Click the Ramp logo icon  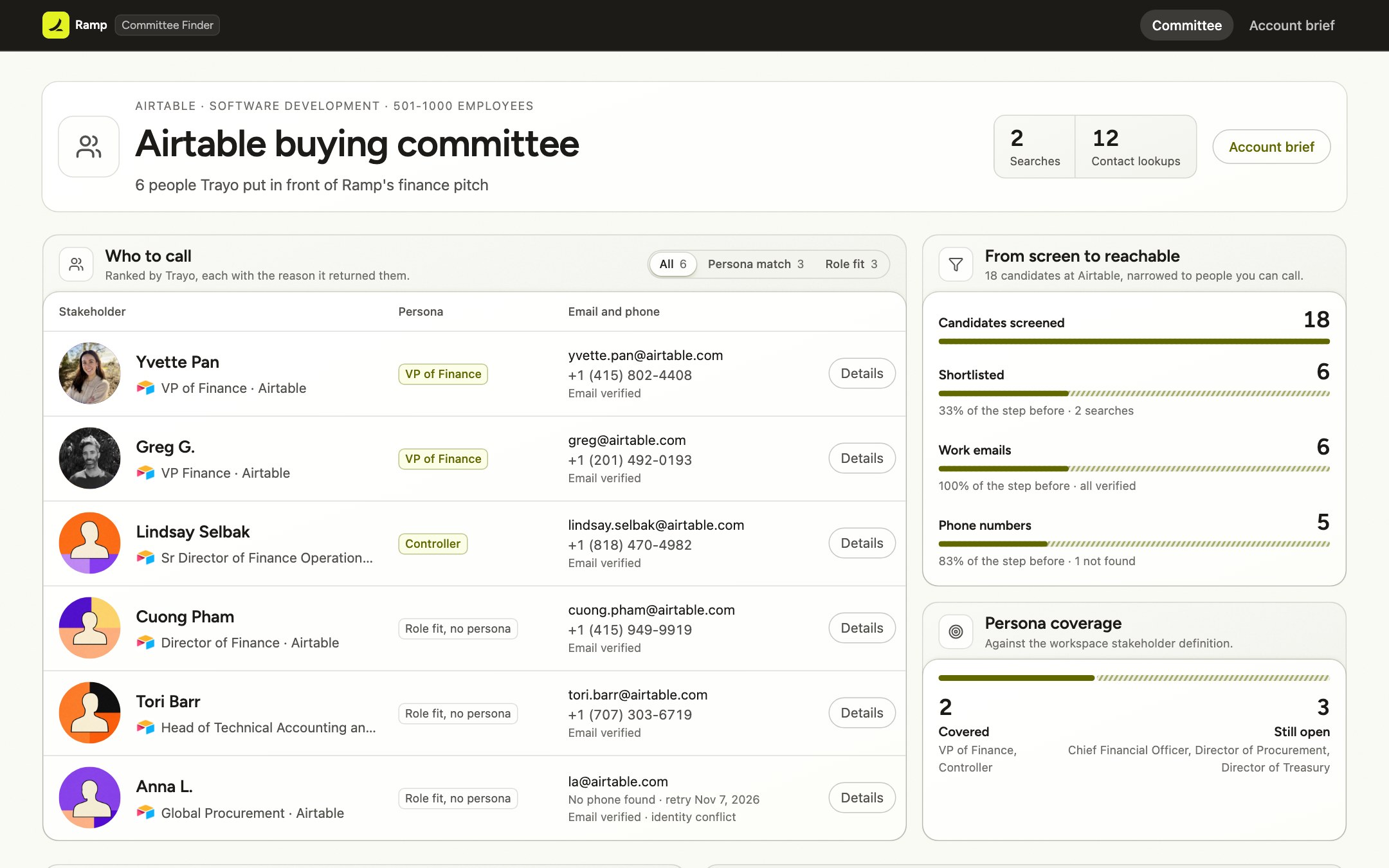pos(56,25)
